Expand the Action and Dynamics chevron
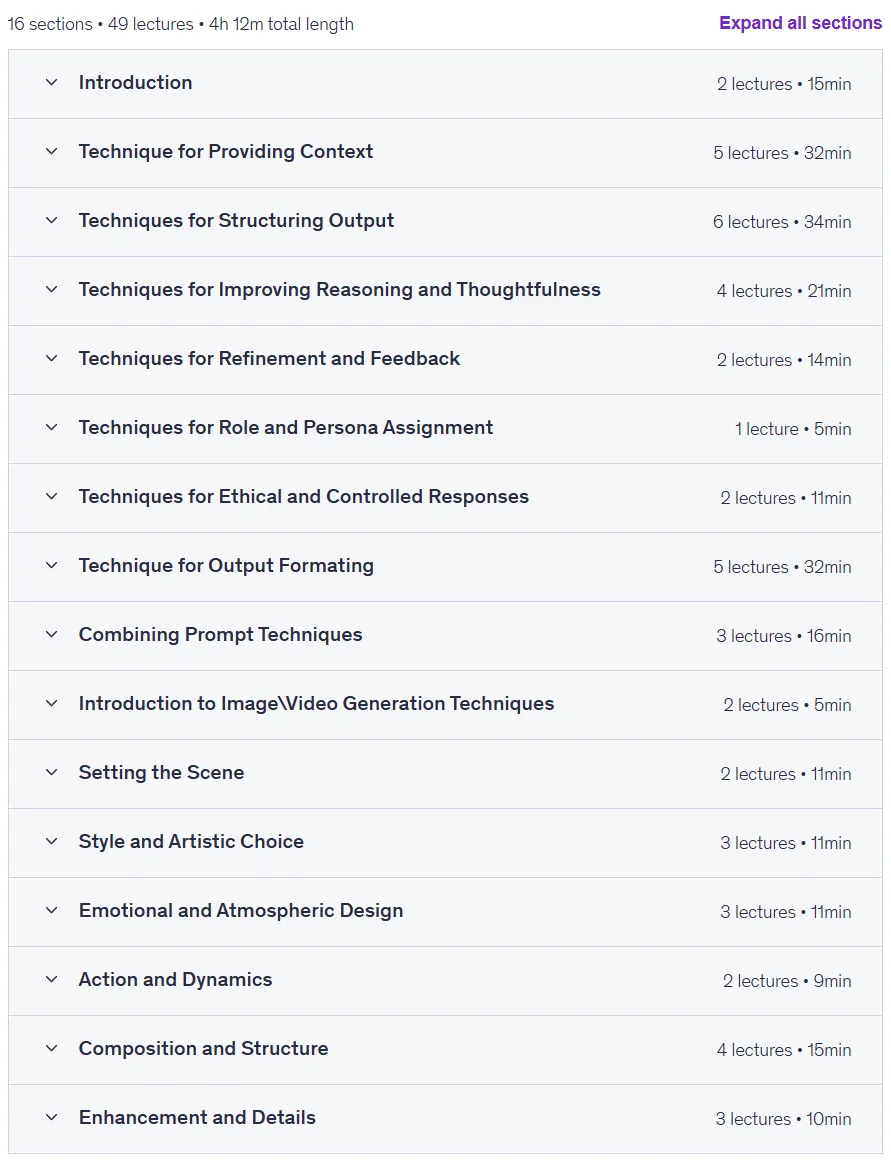The image size is (891, 1164). pos(51,980)
